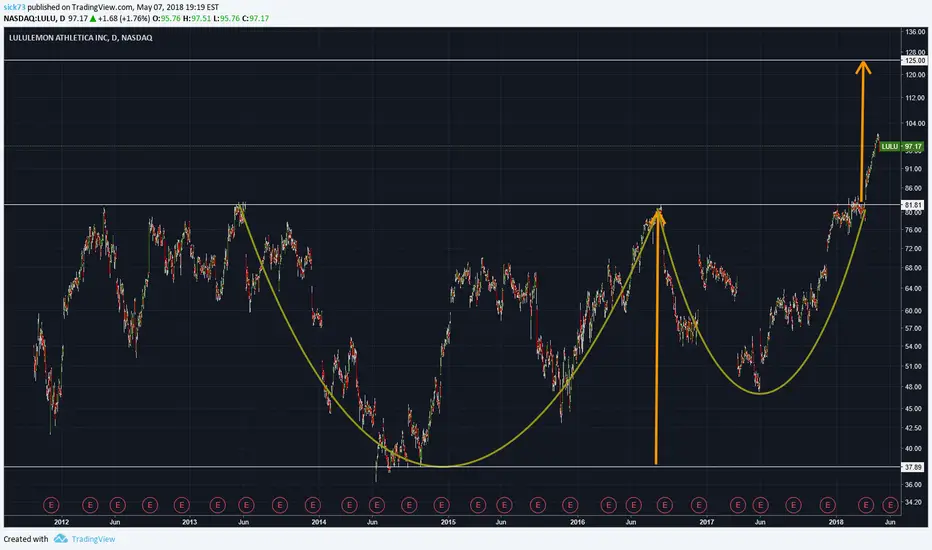Select the earnings E marker above Jun 2014

click(x=376, y=505)
